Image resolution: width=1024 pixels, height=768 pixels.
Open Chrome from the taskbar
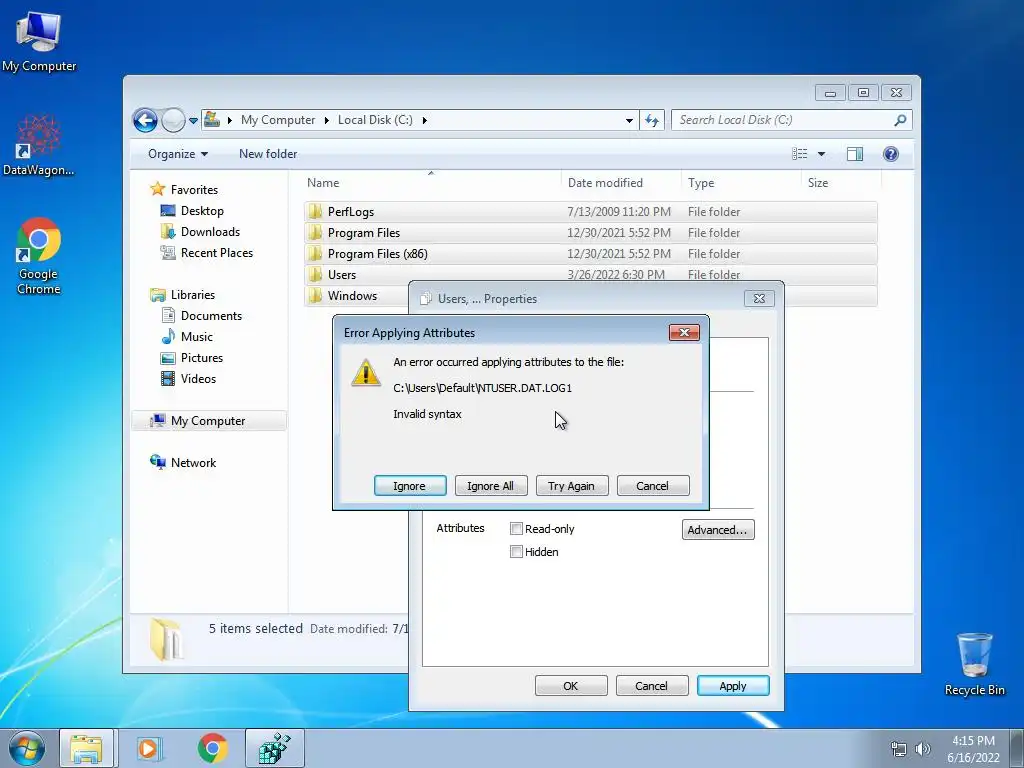click(x=212, y=748)
